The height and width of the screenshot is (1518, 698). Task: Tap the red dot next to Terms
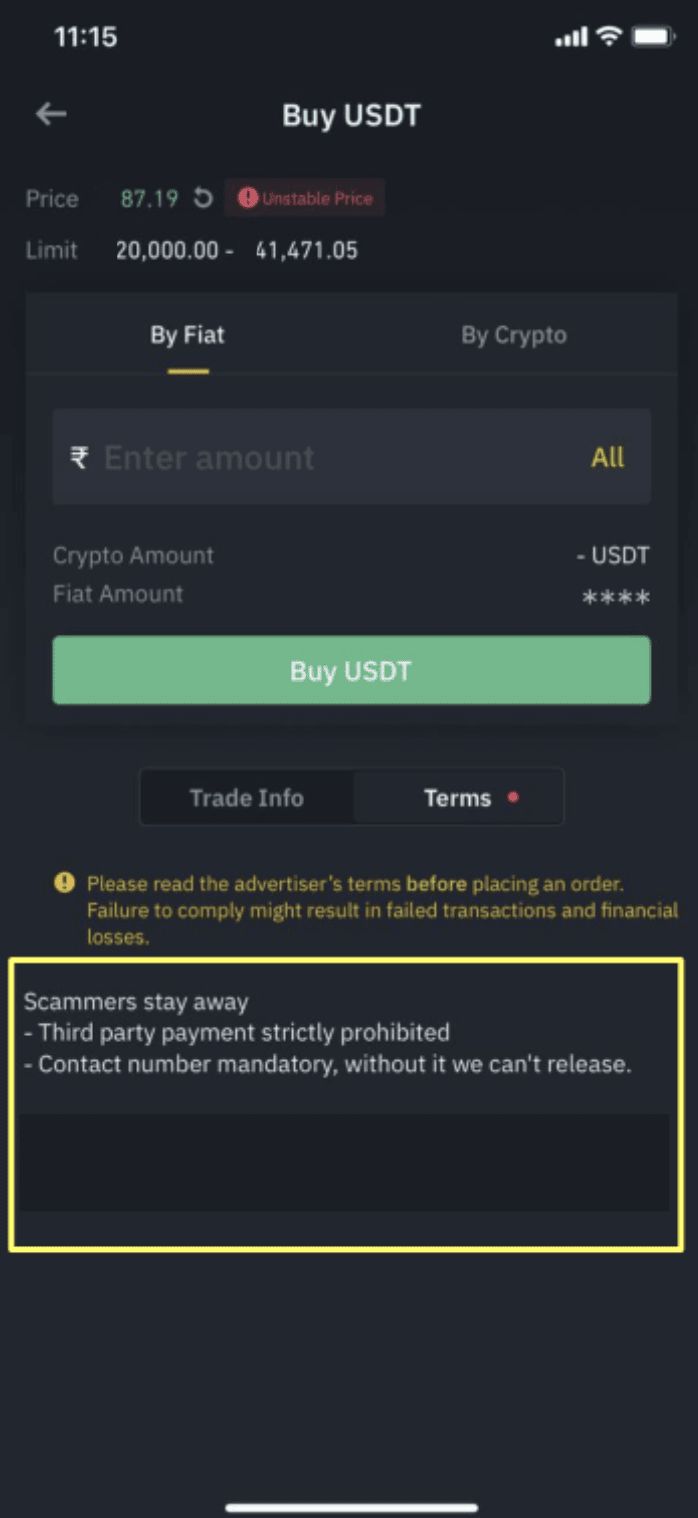(x=513, y=798)
